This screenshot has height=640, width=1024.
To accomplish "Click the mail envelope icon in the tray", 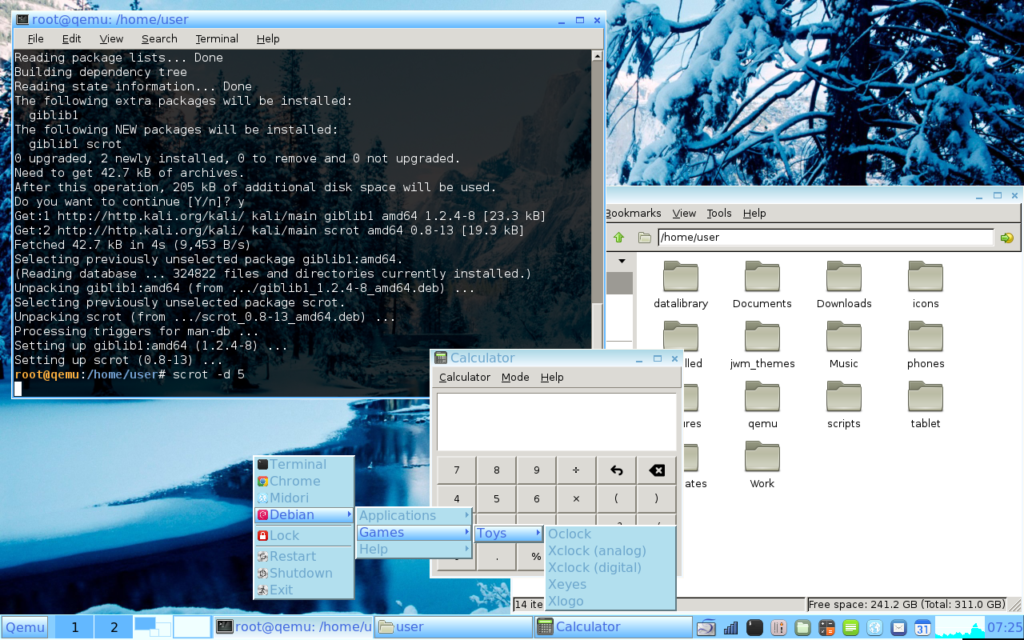I will [899, 628].
